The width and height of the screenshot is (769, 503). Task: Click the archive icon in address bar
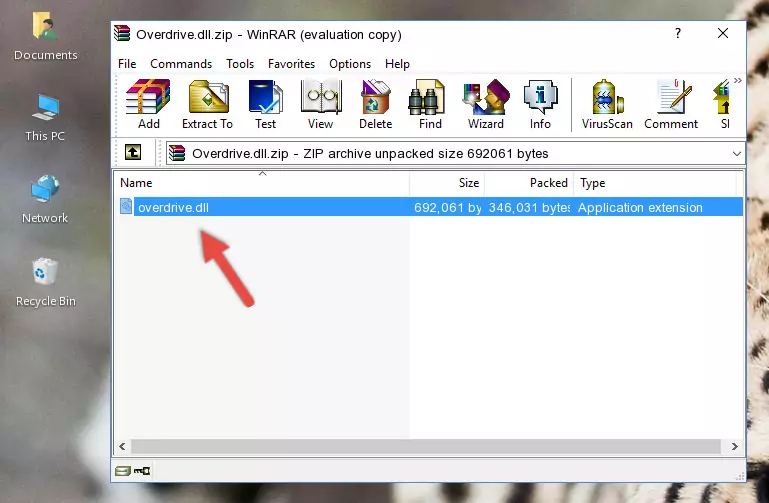(x=177, y=153)
